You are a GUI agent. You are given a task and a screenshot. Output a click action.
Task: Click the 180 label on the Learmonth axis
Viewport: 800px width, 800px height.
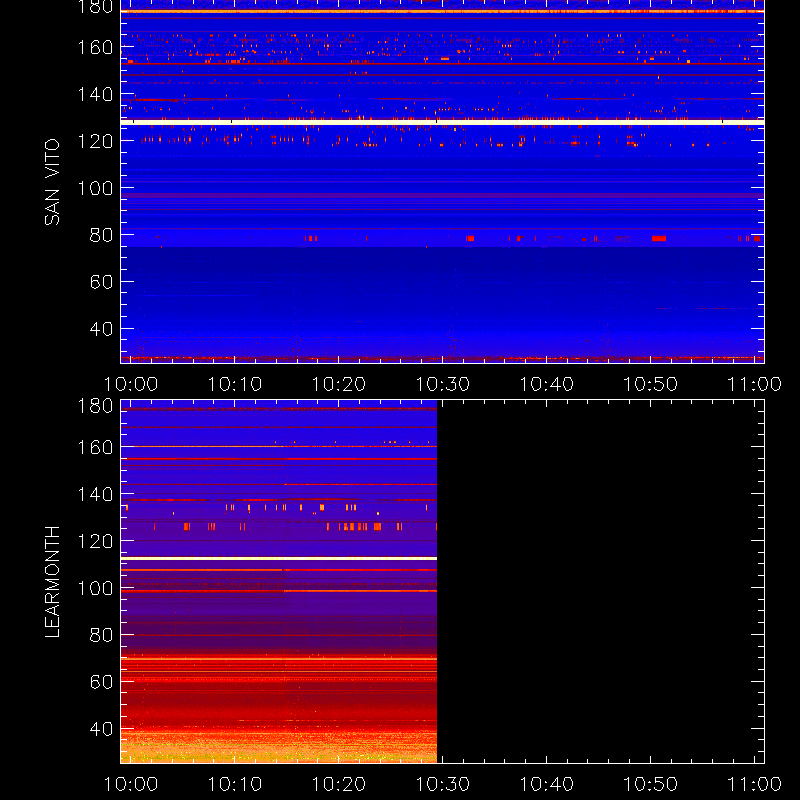tap(95, 406)
